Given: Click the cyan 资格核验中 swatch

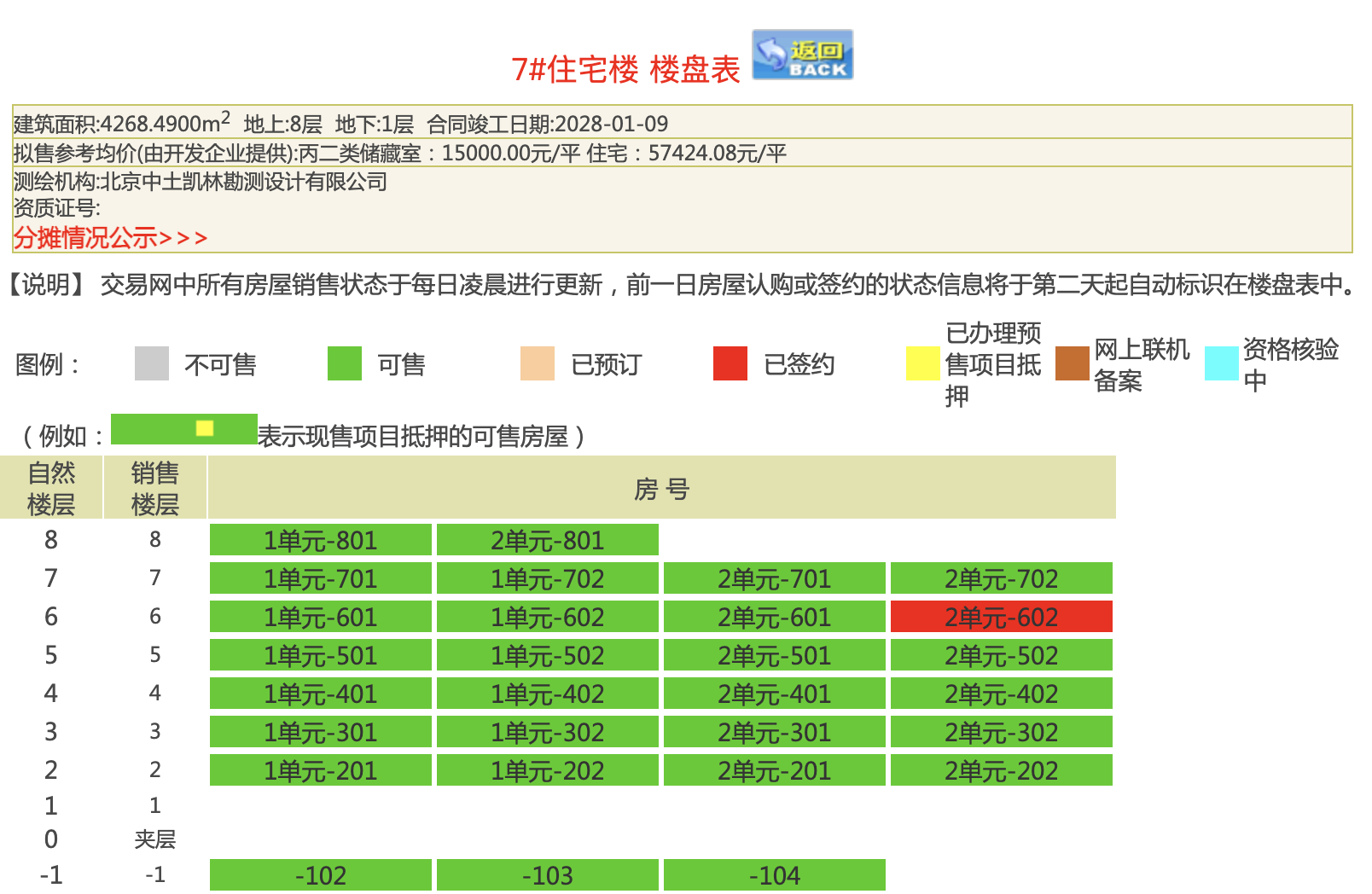Looking at the screenshot, I should coord(1222,363).
